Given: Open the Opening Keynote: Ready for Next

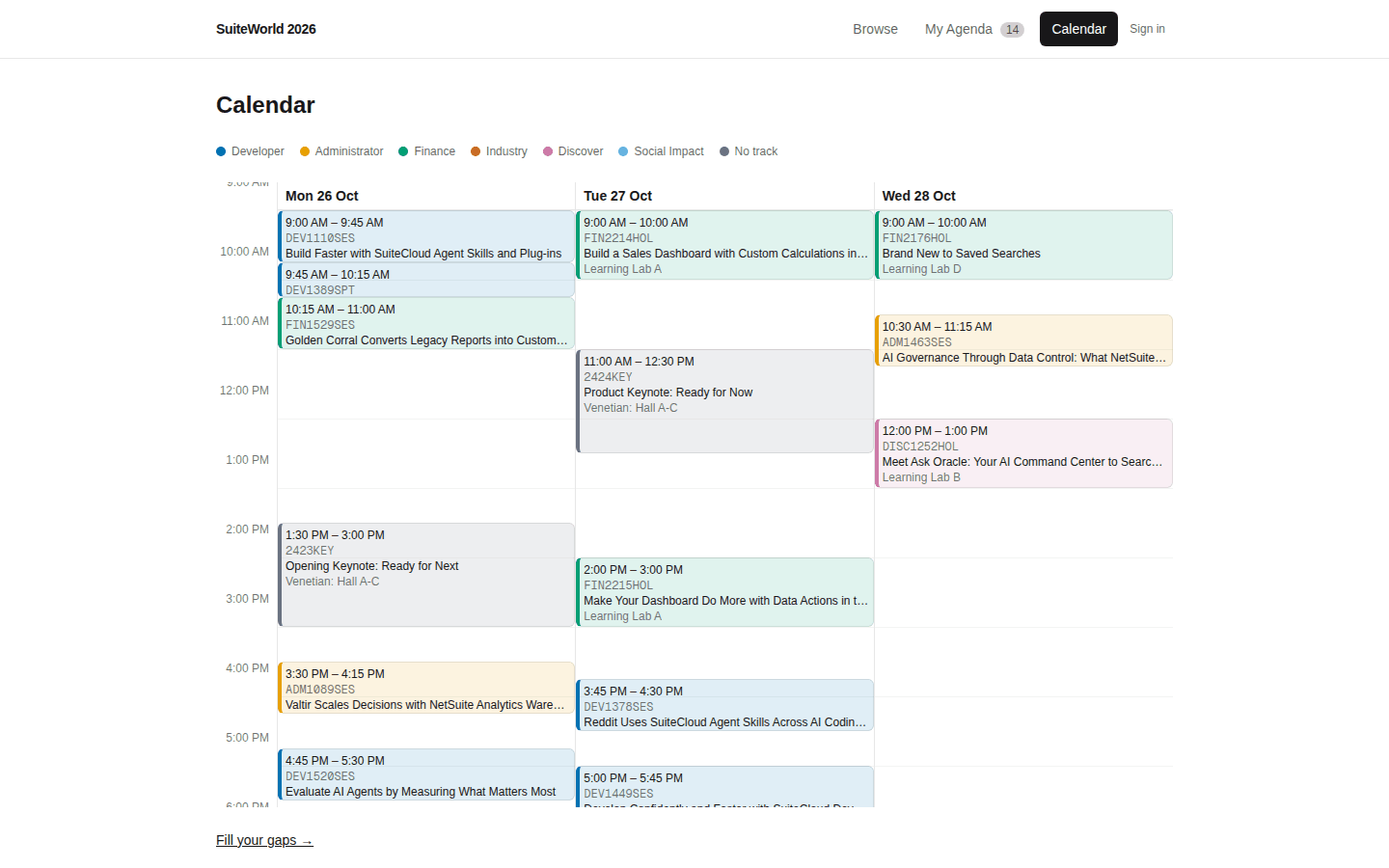Looking at the screenshot, I should [x=426, y=575].
